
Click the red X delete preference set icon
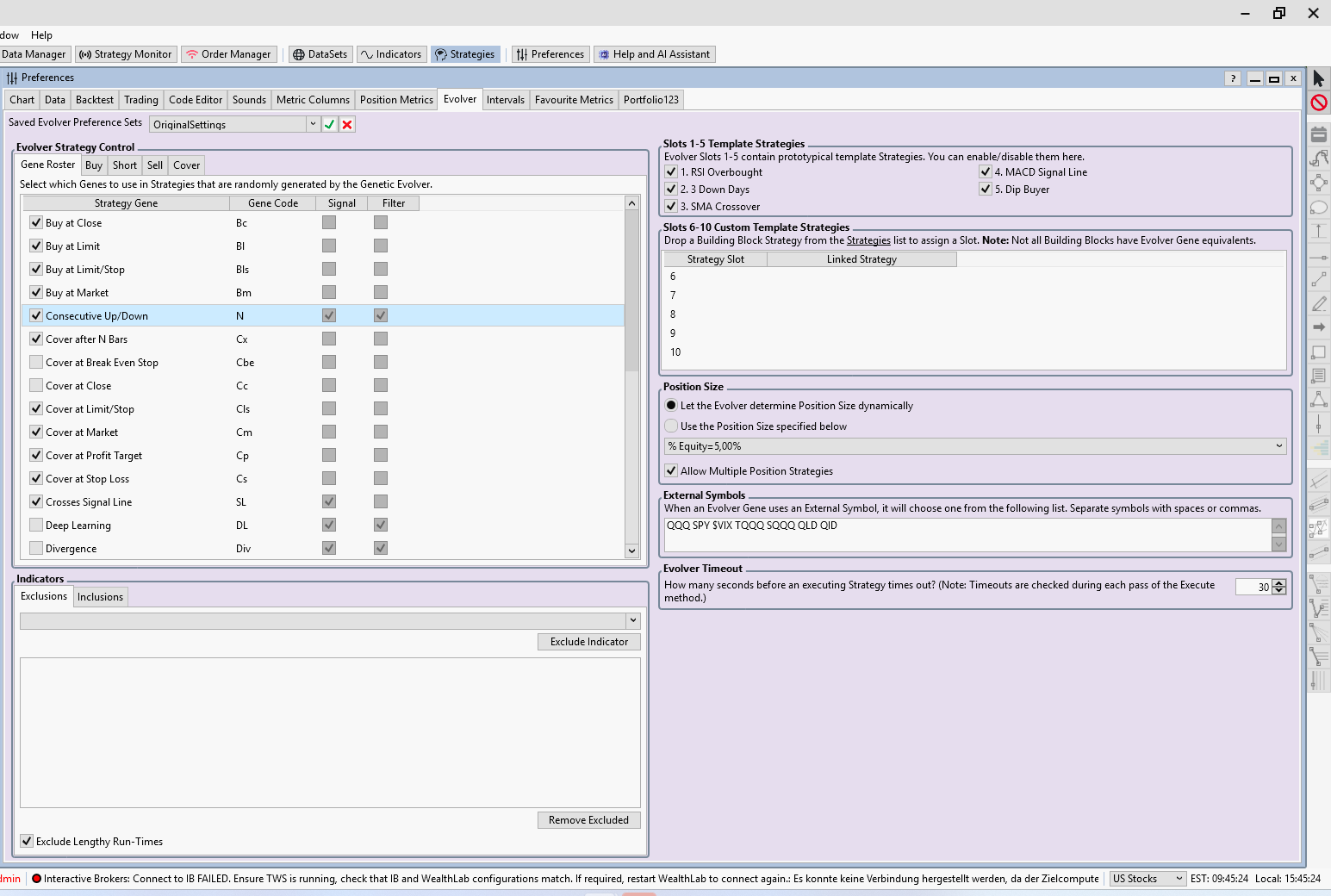[347, 124]
